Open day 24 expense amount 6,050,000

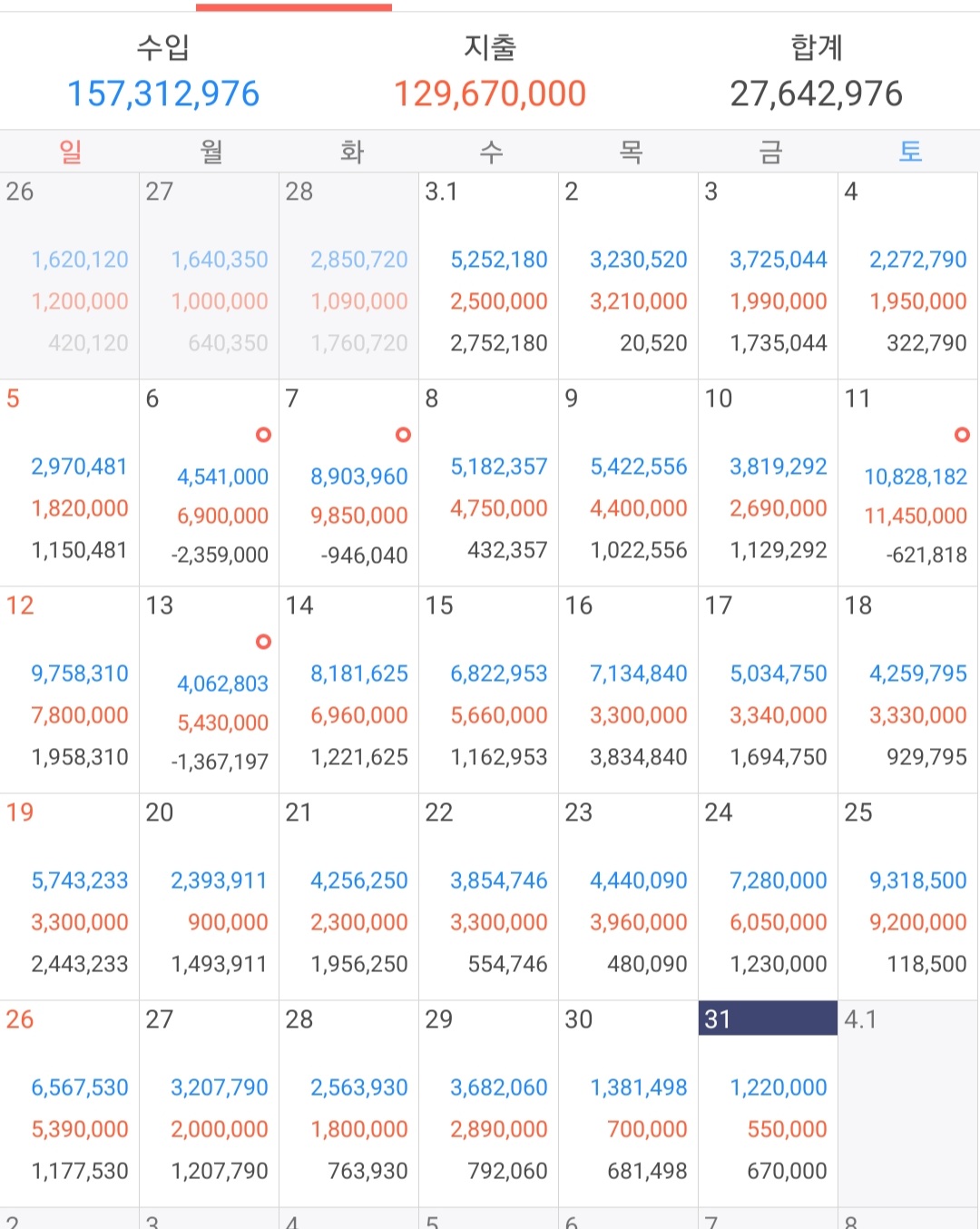779,922
